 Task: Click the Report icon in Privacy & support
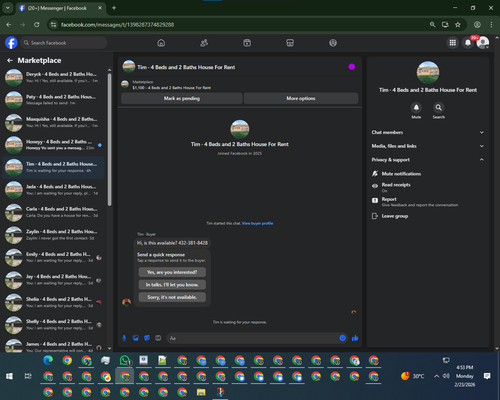point(375,200)
